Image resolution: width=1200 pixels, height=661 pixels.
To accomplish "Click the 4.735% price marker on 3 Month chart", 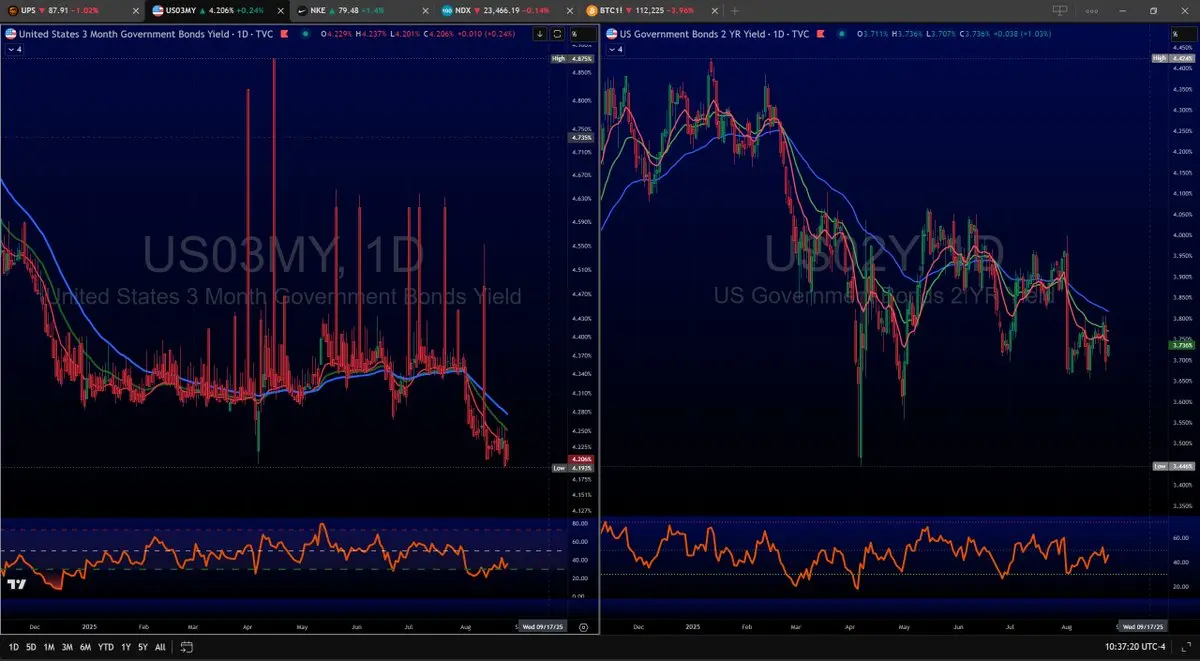I will click(582, 137).
